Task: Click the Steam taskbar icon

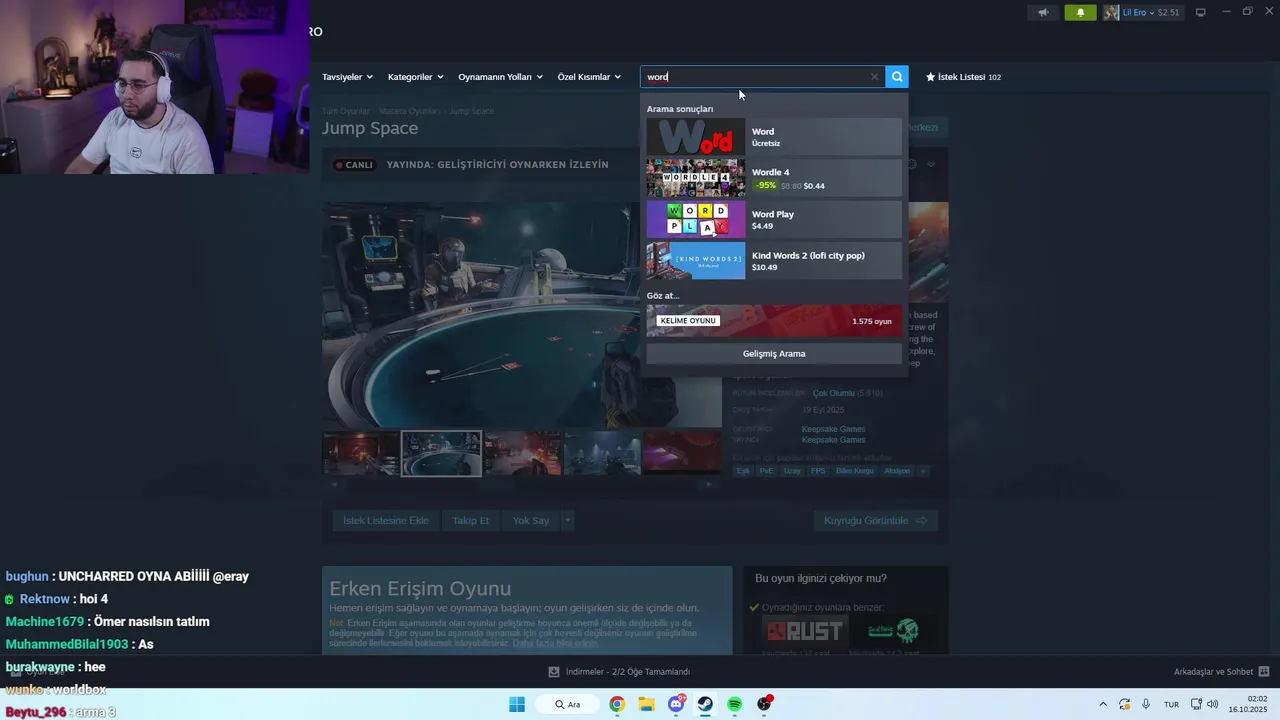Action: pos(705,704)
